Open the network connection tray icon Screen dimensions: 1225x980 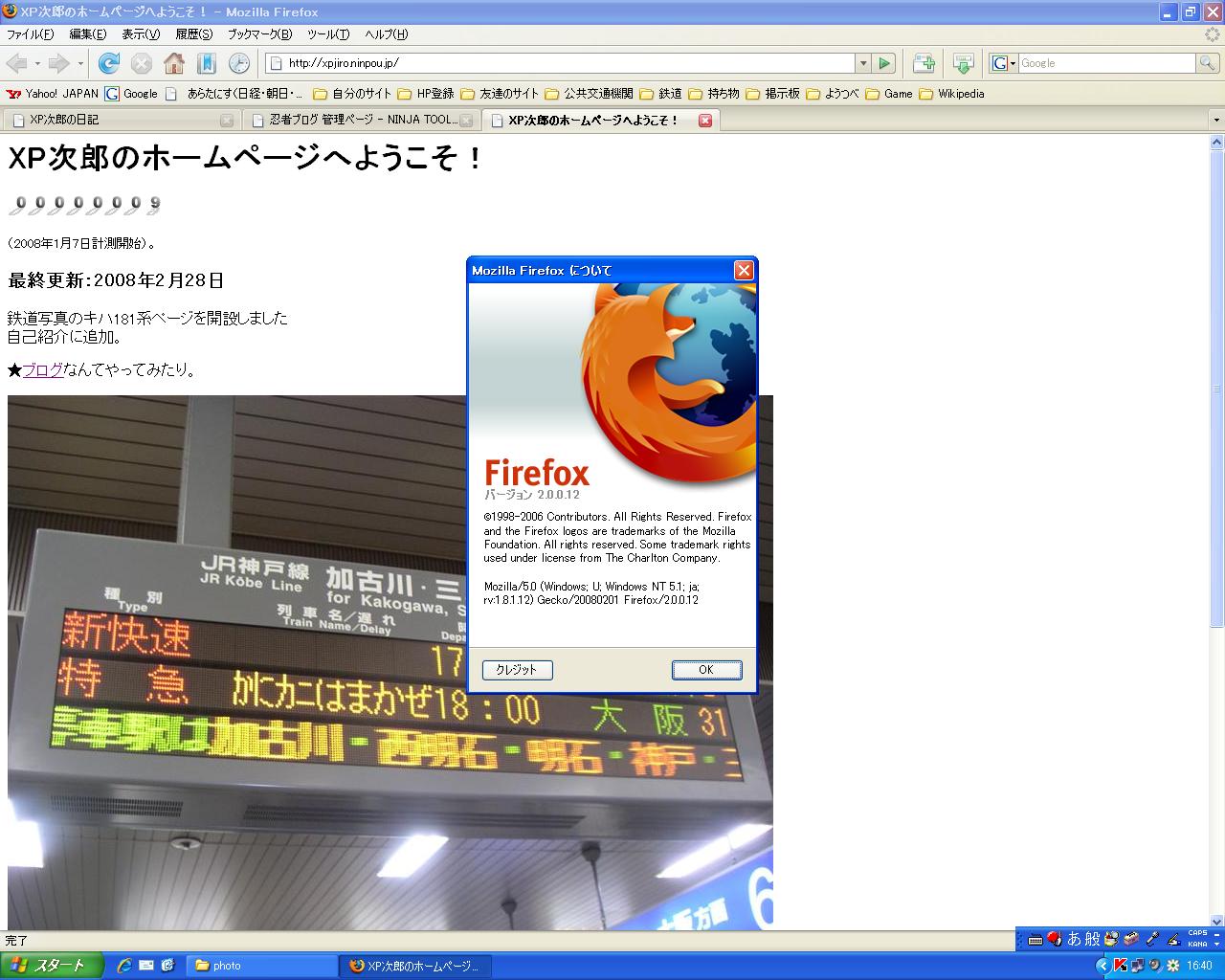point(1138,966)
